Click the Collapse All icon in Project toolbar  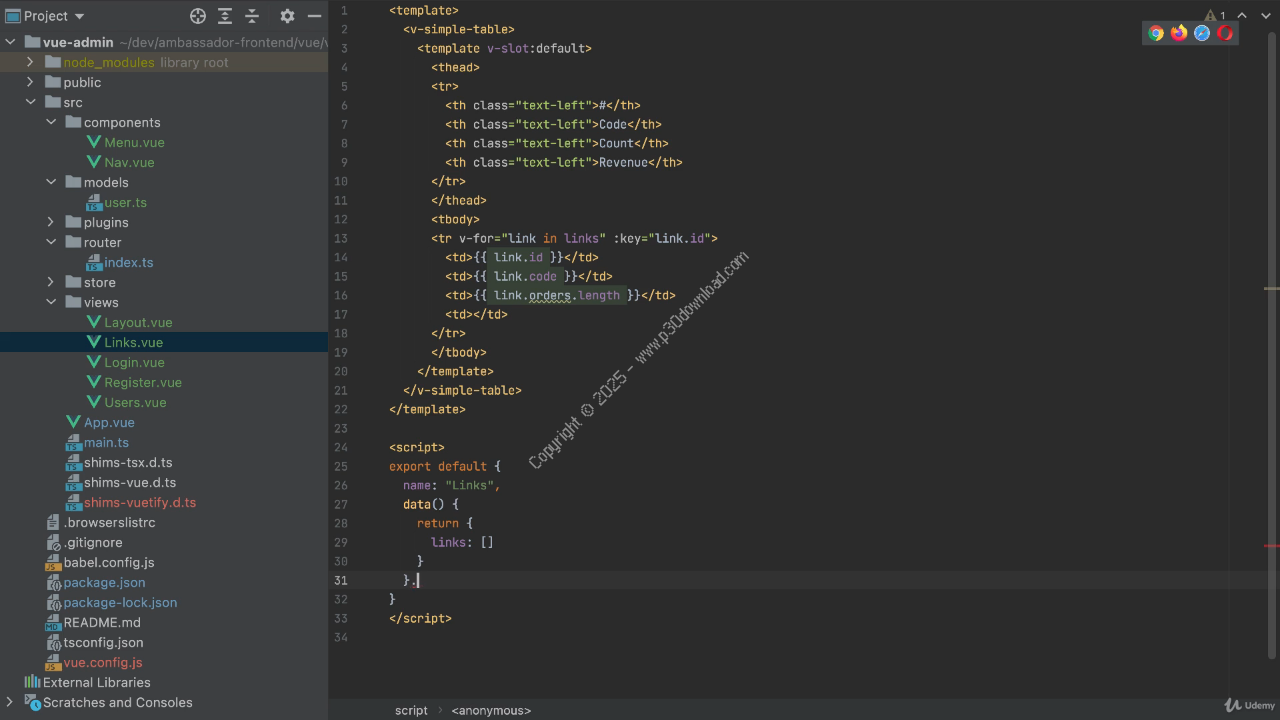(x=252, y=16)
